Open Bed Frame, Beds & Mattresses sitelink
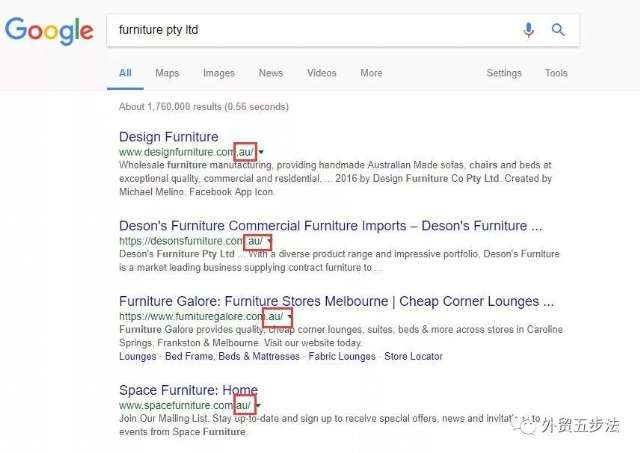The image size is (640, 453). point(232,356)
